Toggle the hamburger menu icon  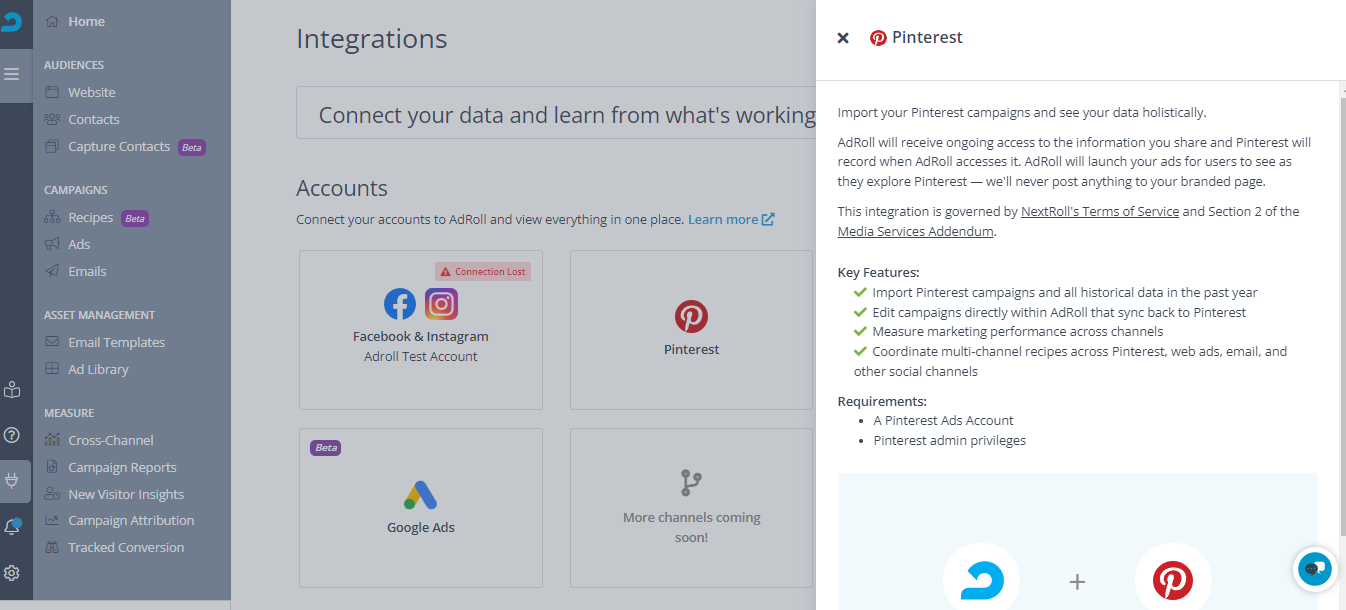[x=12, y=74]
